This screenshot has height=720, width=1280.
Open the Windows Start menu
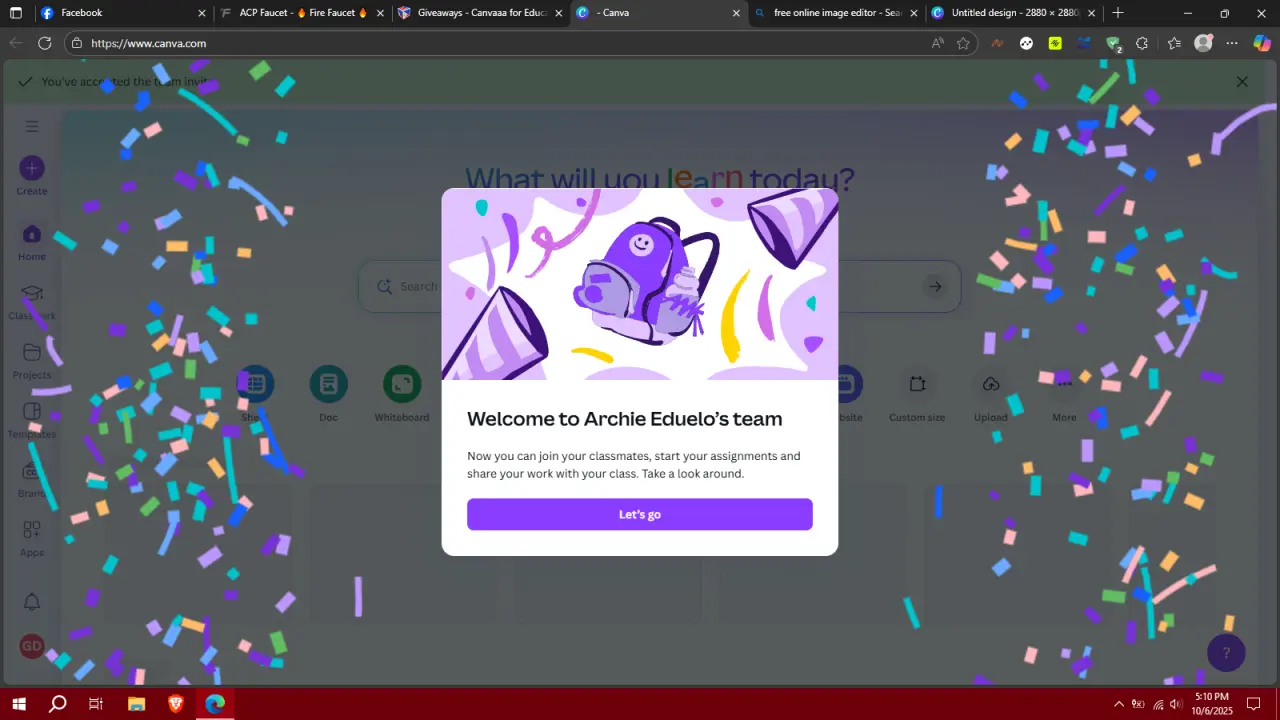click(x=18, y=704)
